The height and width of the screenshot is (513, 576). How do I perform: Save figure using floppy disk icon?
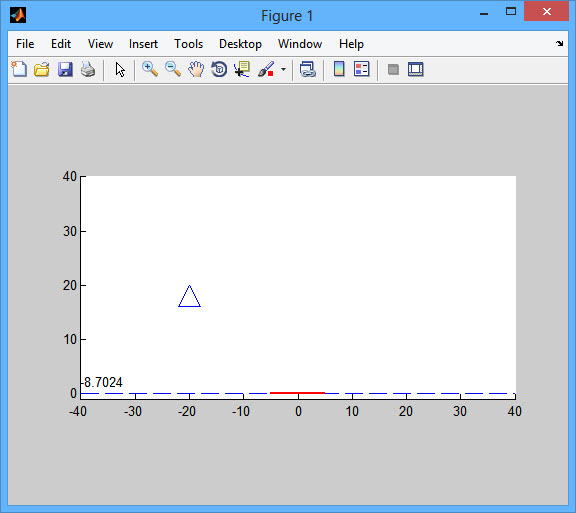click(65, 69)
